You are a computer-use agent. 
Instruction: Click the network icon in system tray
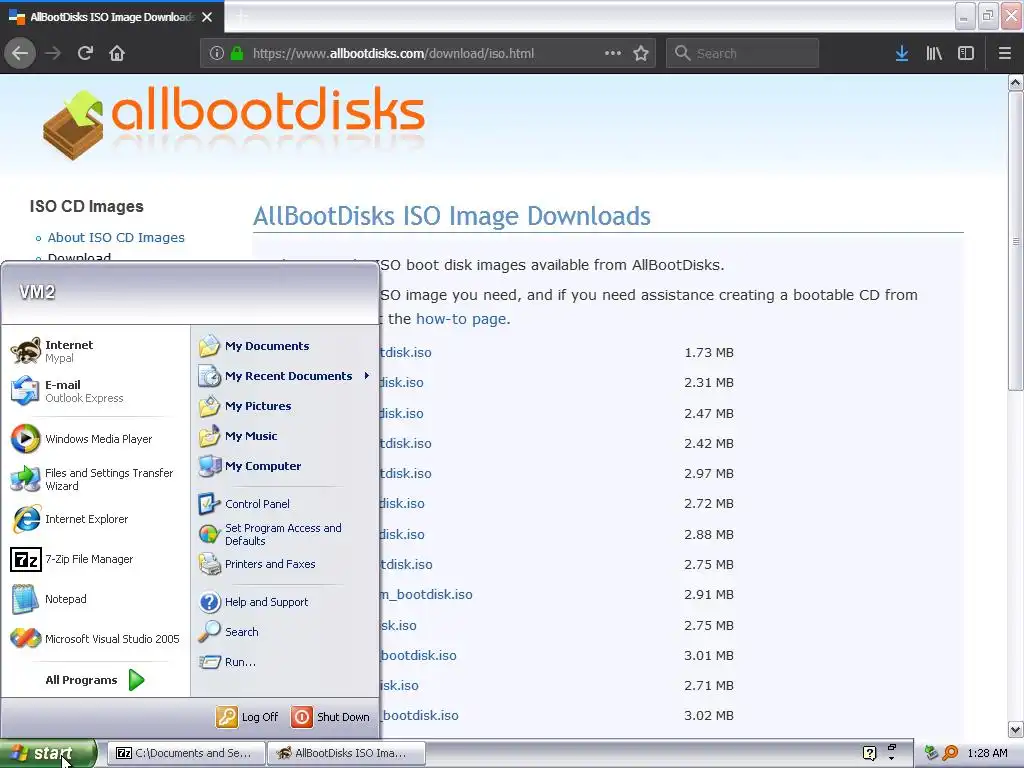pyautogui.click(x=931, y=754)
